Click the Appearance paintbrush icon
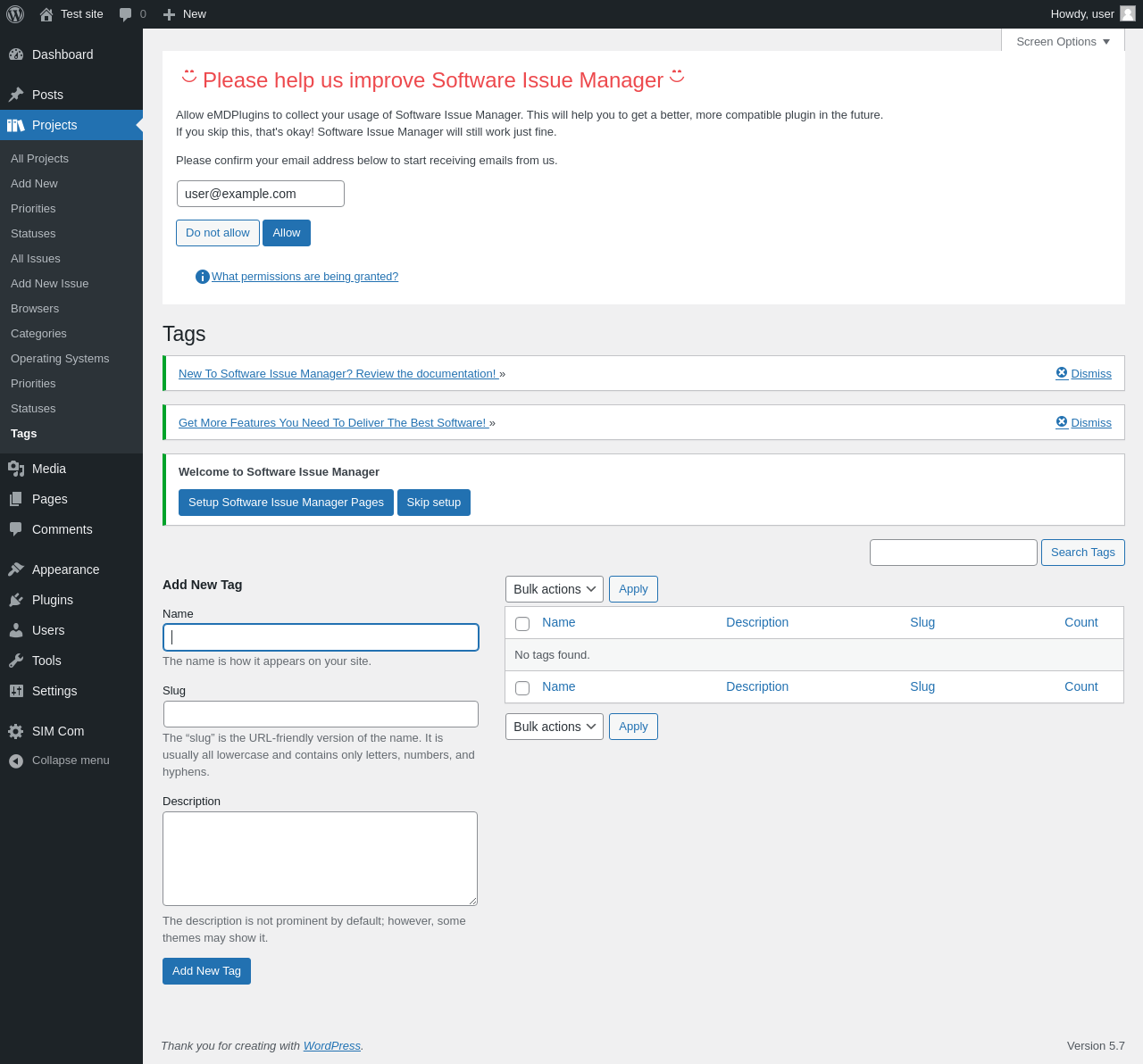Image resolution: width=1143 pixels, height=1064 pixels. [16, 569]
